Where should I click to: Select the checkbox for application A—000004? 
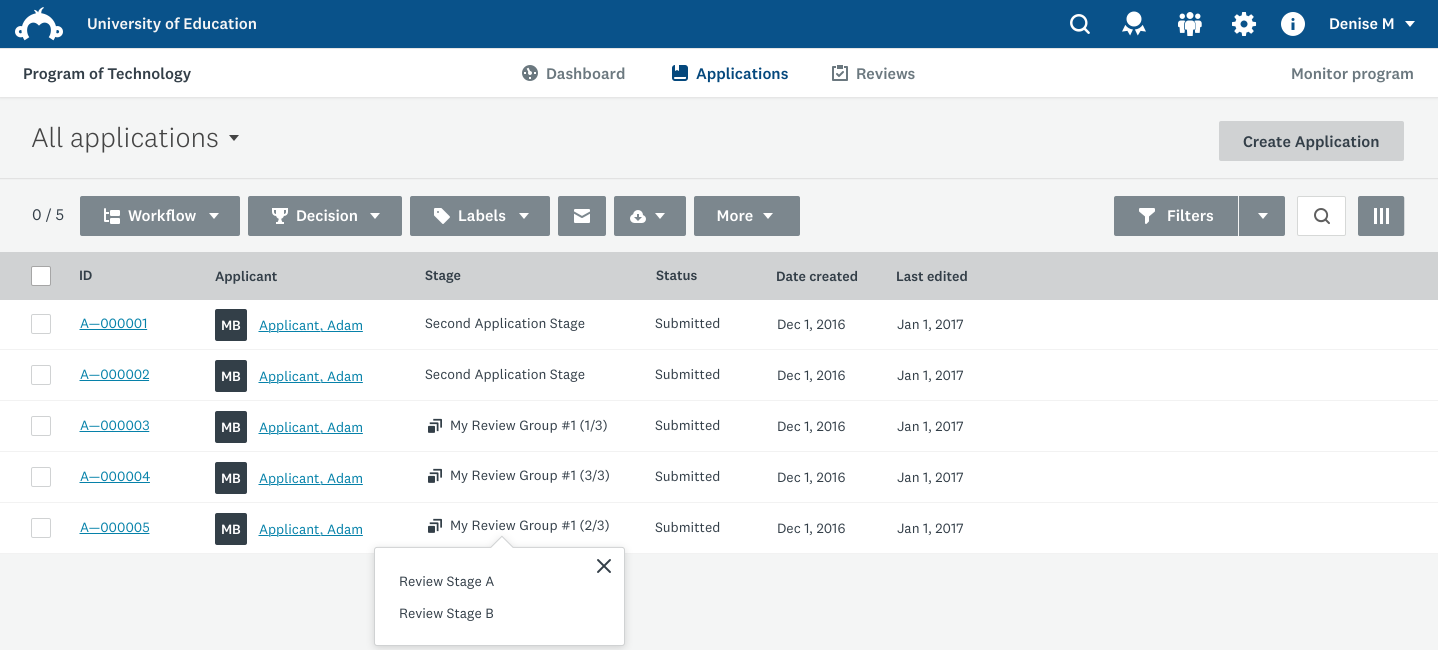(x=41, y=477)
